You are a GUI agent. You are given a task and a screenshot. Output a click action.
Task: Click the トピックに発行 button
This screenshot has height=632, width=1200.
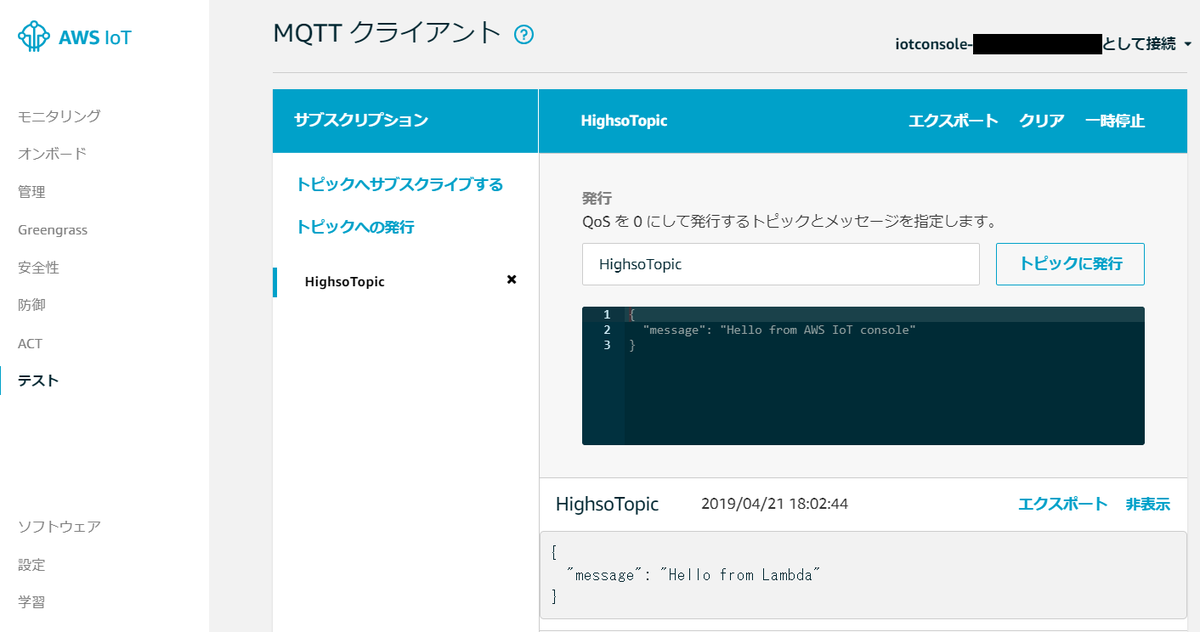coord(1070,264)
